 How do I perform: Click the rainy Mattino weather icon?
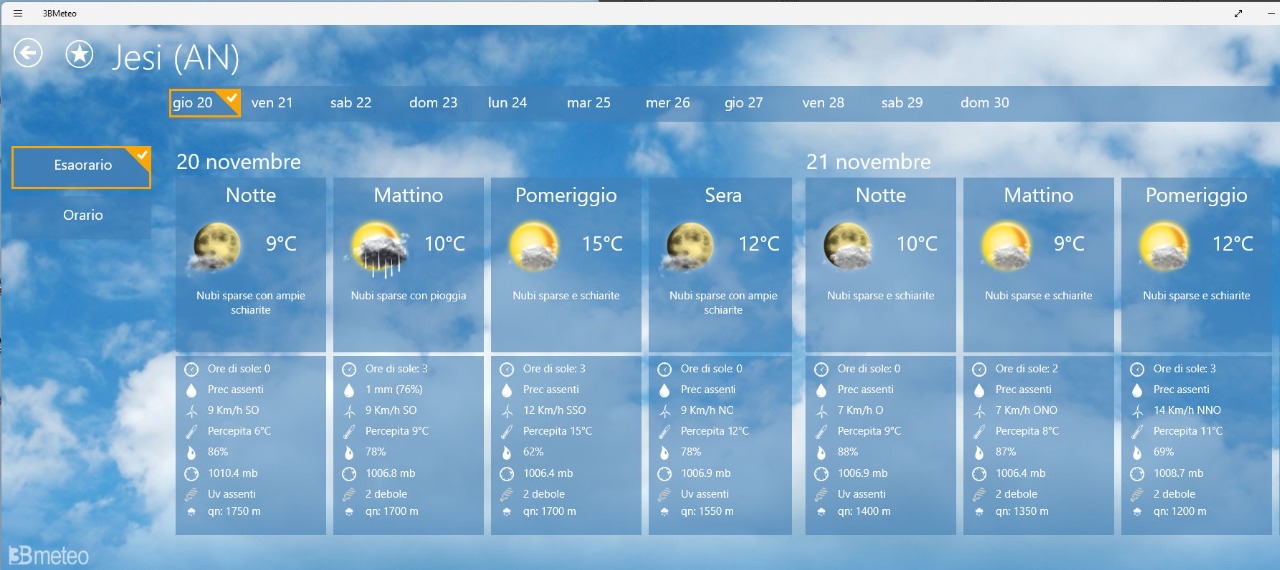pyautogui.click(x=380, y=248)
